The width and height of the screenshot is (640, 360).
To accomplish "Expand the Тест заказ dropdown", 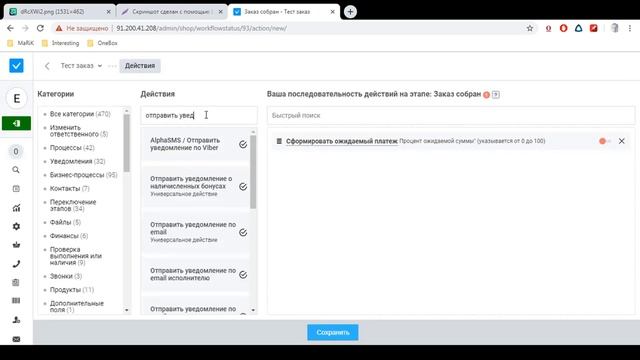I will pos(81,66).
